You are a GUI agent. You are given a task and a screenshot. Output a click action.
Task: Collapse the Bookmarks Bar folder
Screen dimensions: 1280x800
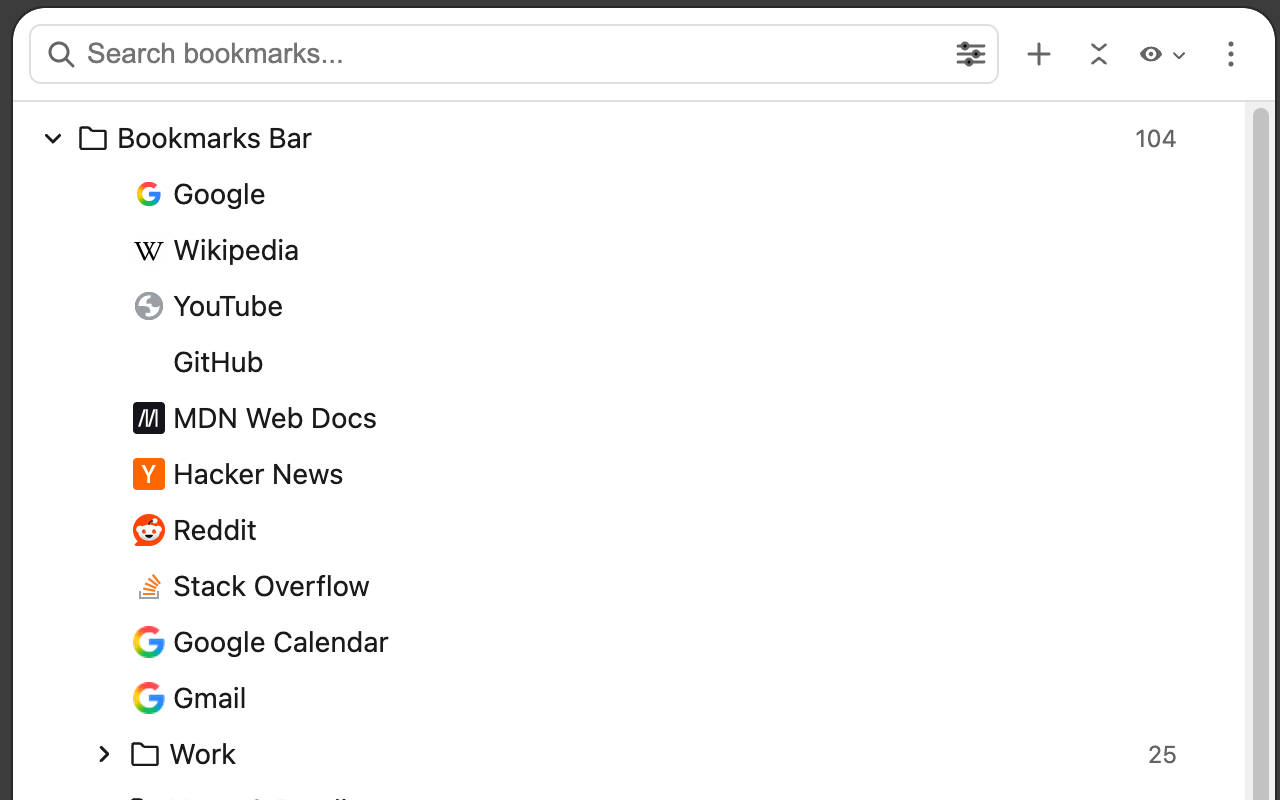(x=53, y=138)
